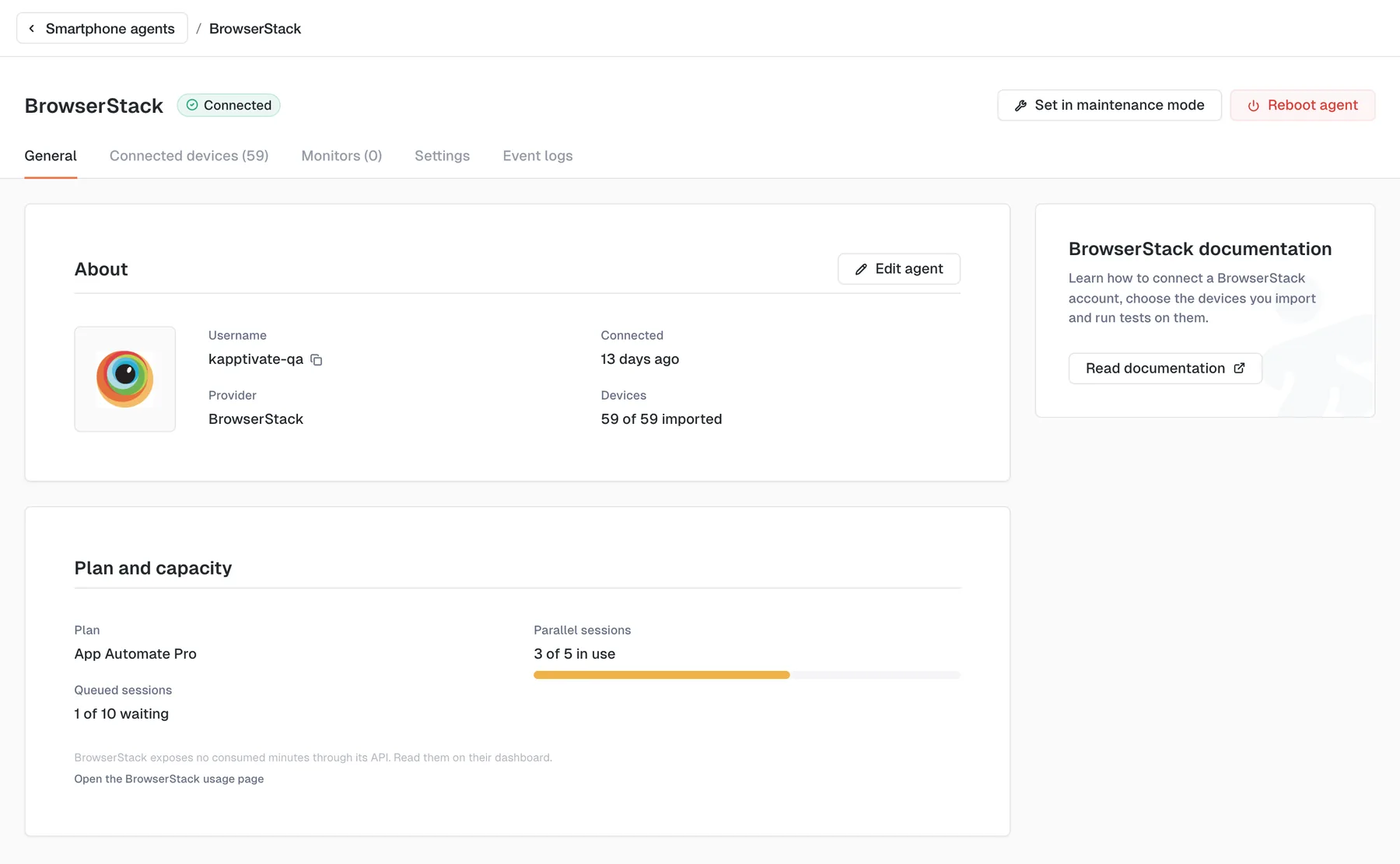Viewport: 1400px width, 864px height.
Task: Open Read documentation
Action: (x=1165, y=368)
